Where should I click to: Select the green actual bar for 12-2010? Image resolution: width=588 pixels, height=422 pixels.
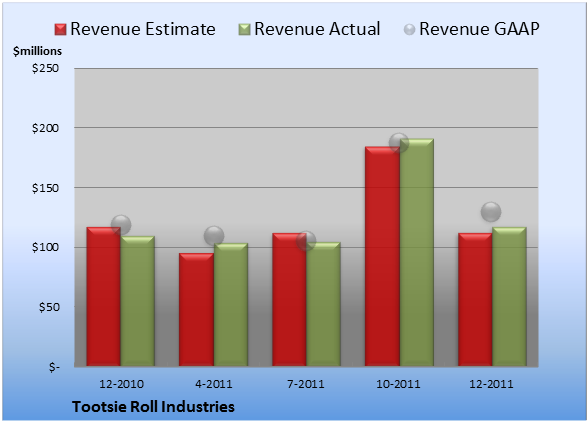[138, 301]
